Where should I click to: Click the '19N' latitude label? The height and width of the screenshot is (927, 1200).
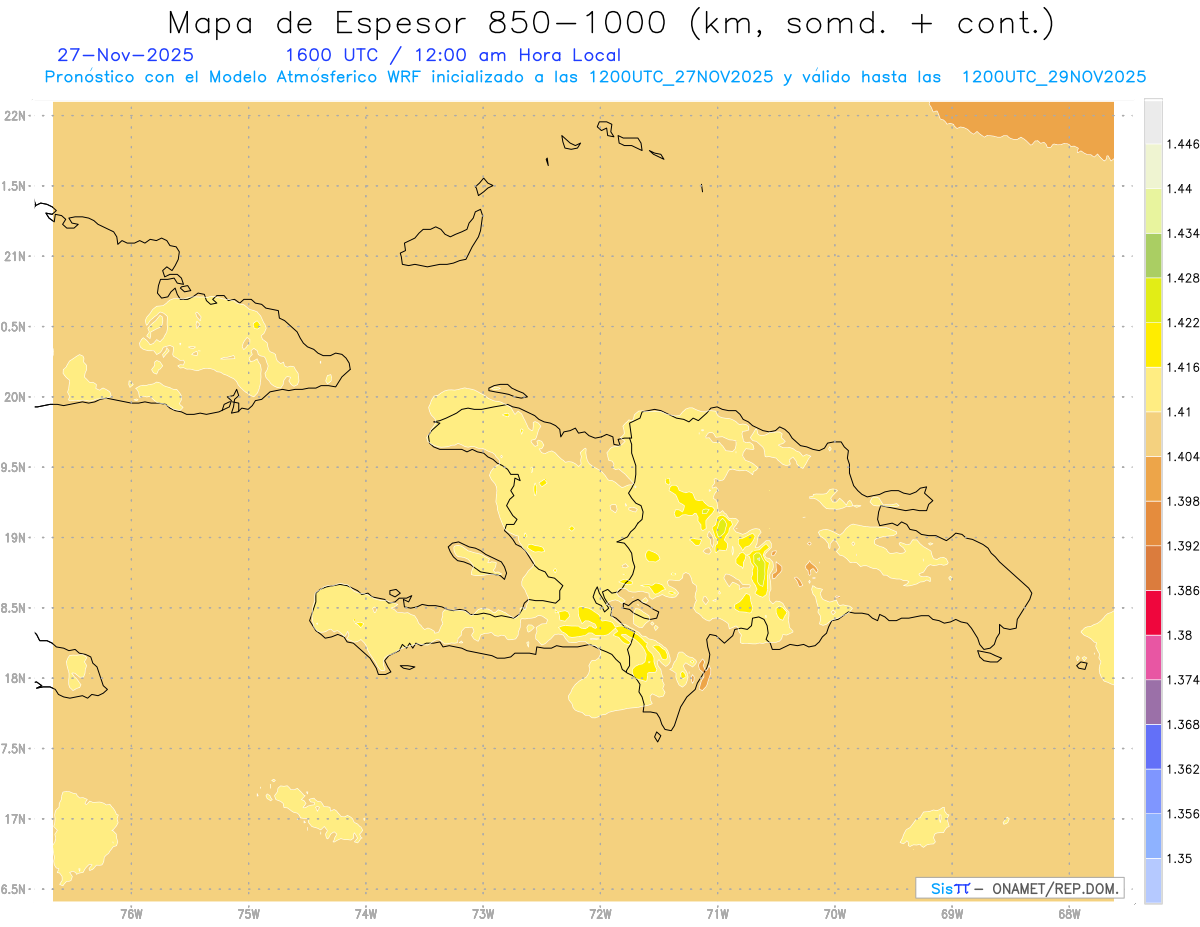15,537
